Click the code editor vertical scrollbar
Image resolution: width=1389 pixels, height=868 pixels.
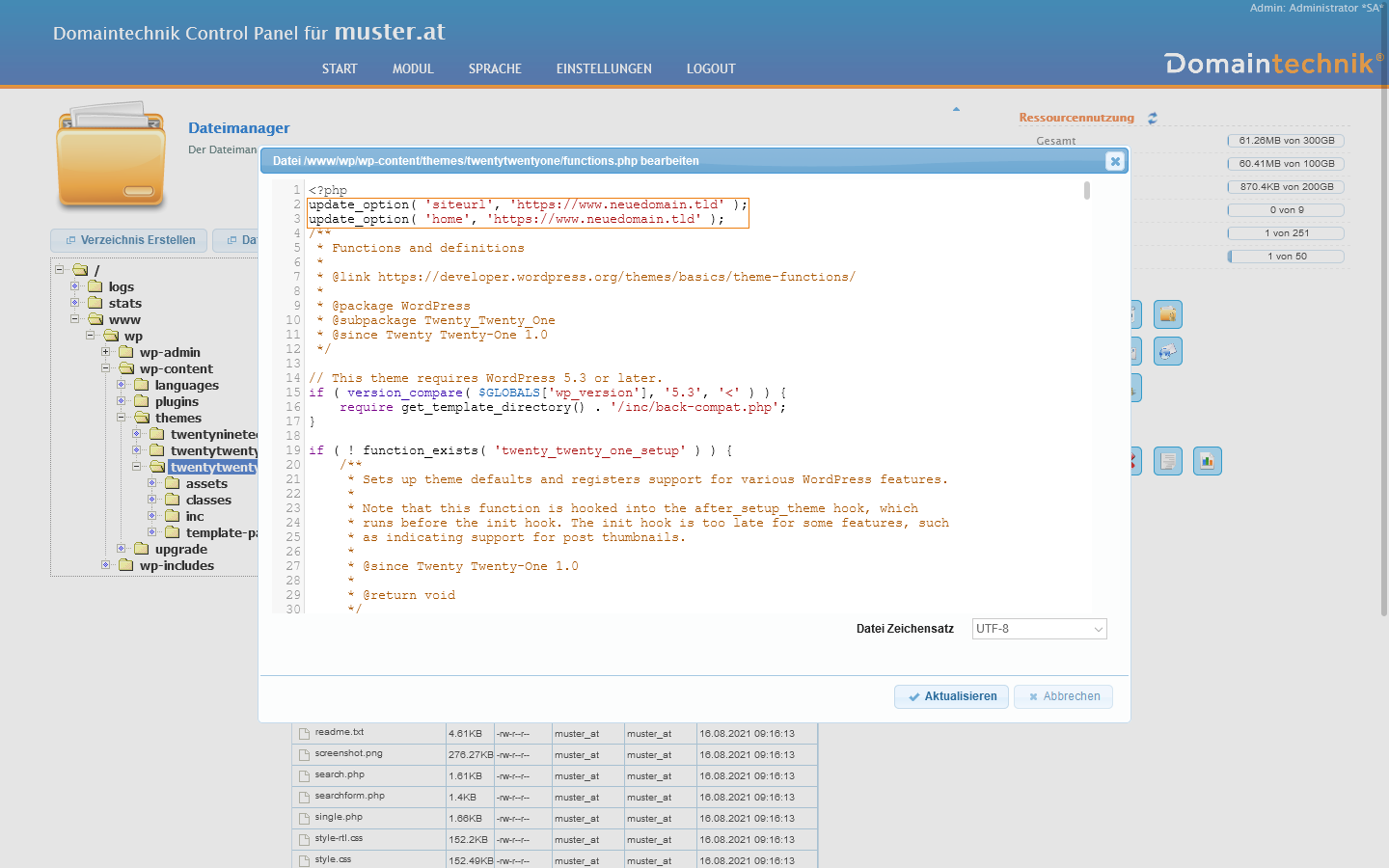tap(1087, 191)
